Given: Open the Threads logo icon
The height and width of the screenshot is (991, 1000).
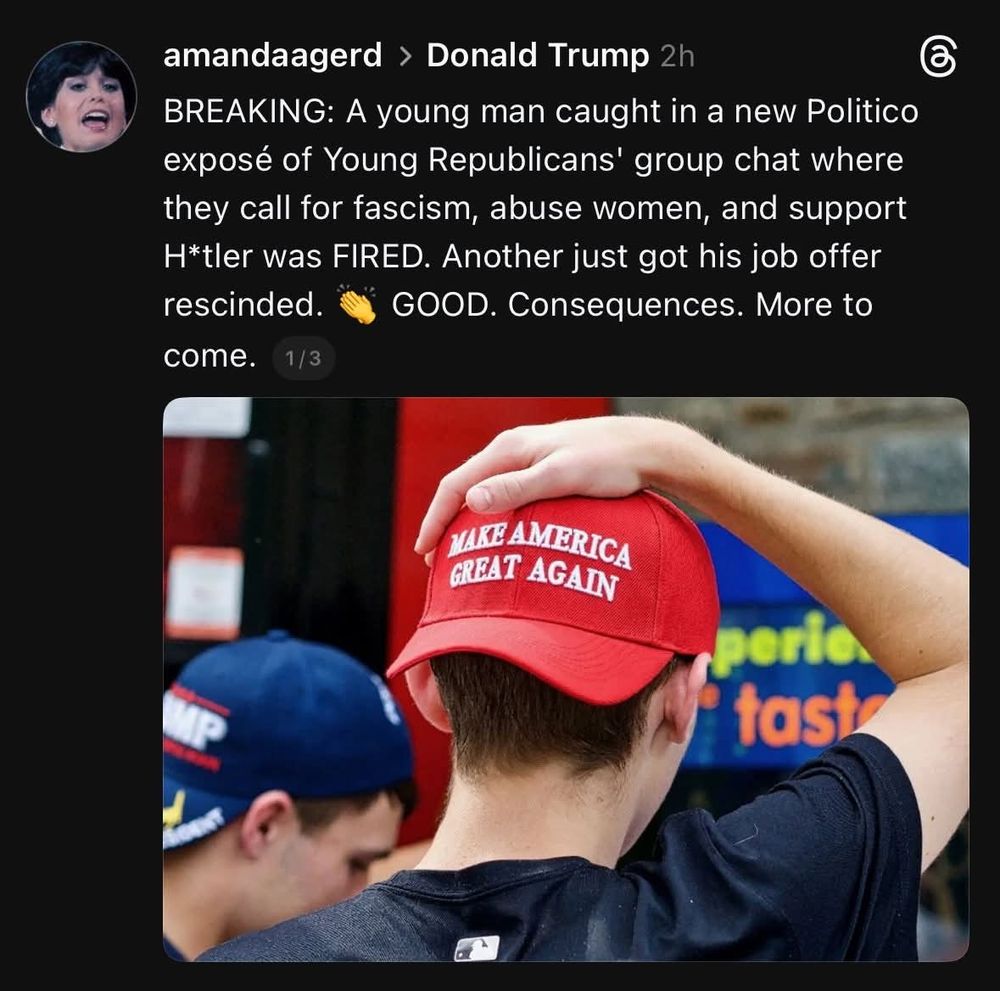Looking at the screenshot, I should pos(938,57).
